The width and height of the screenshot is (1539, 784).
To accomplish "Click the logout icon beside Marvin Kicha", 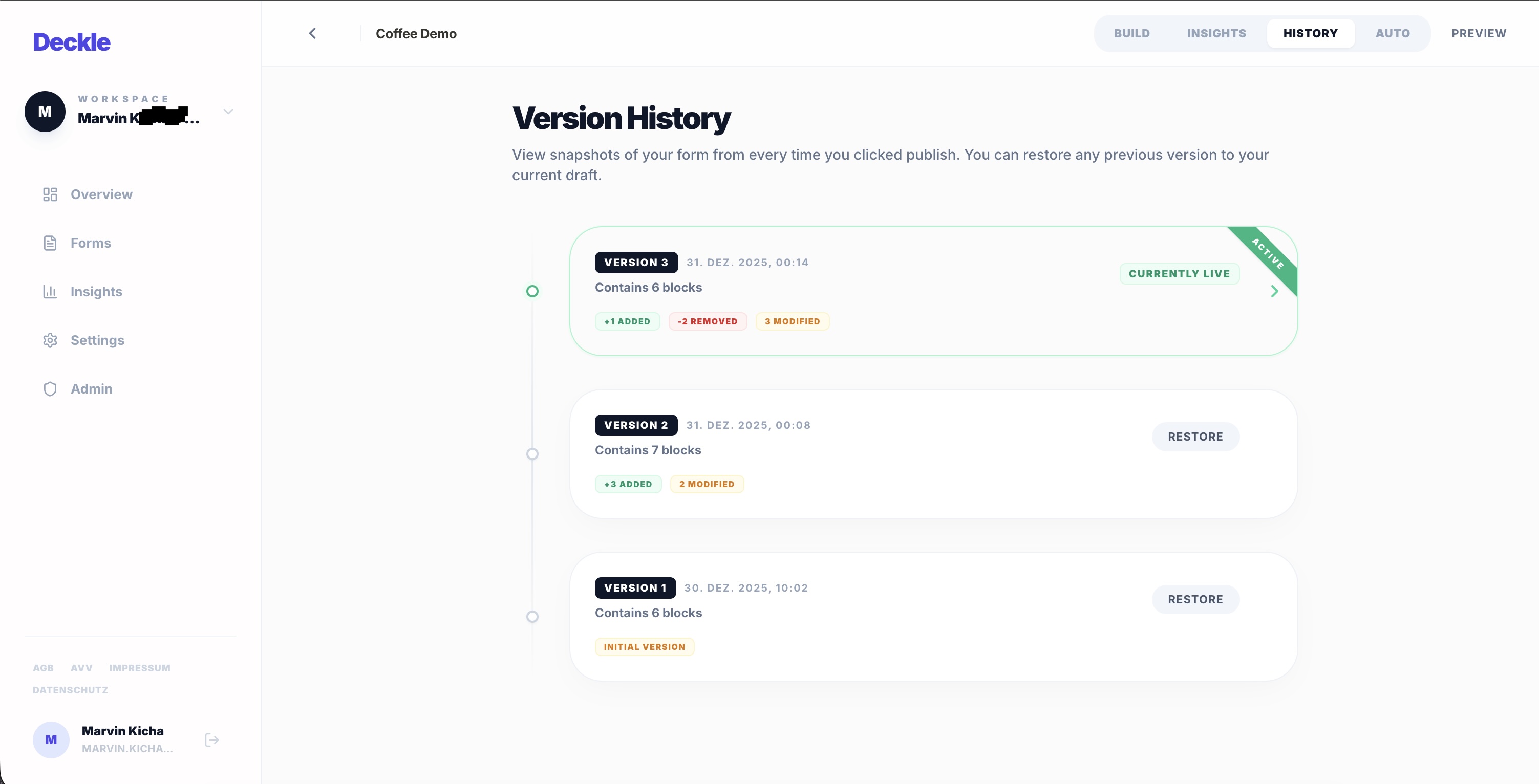I will 211,739.
